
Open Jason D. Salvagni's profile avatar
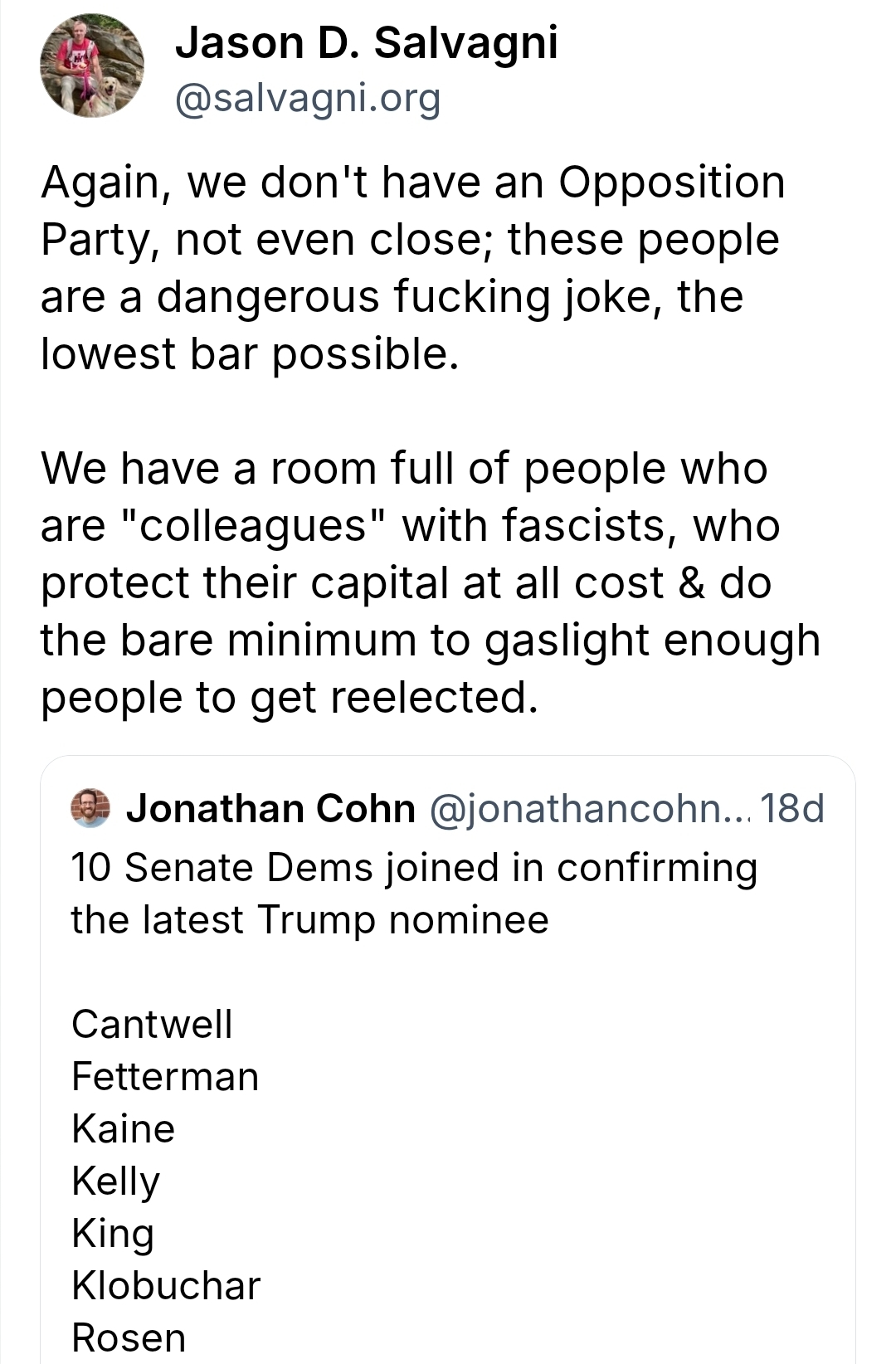coord(92,66)
